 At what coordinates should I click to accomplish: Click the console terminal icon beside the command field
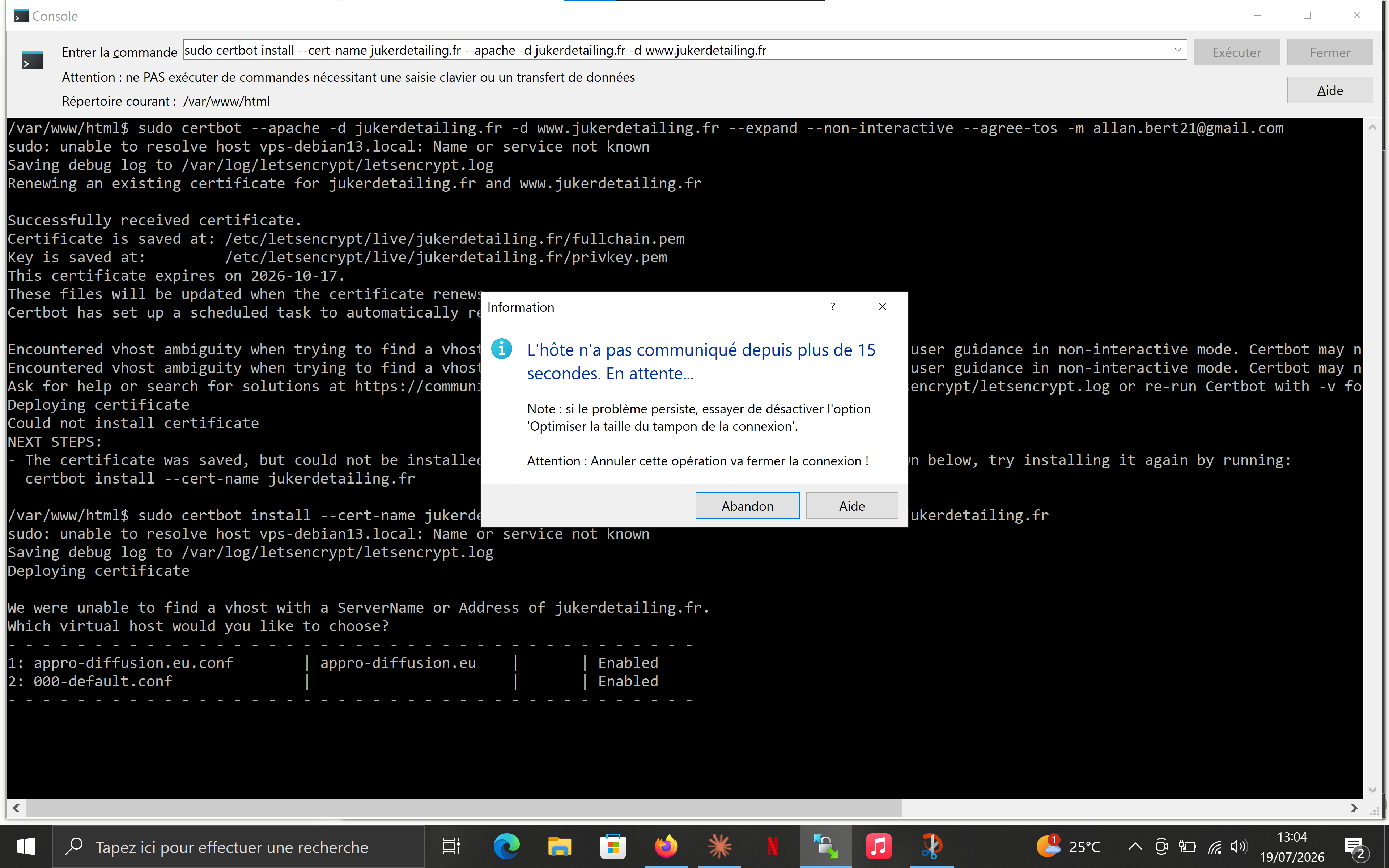(32, 60)
